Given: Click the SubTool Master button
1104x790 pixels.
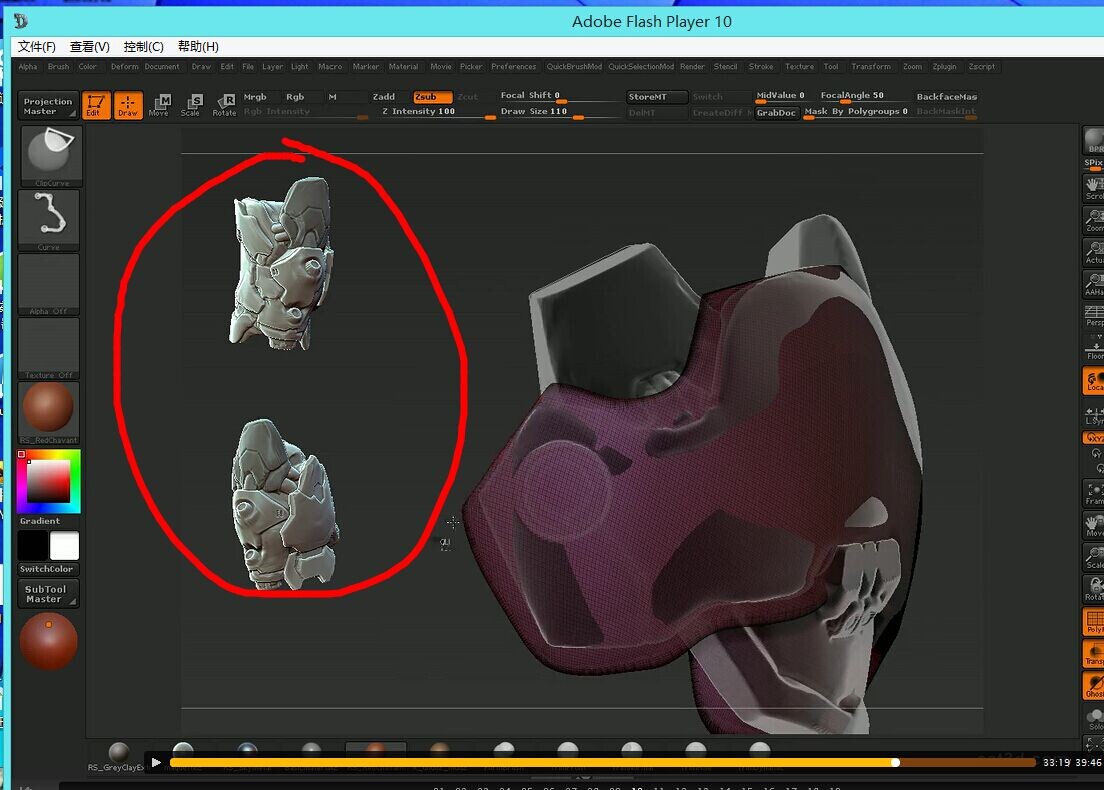Looking at the screenshot, I should [x=48, y=594].
